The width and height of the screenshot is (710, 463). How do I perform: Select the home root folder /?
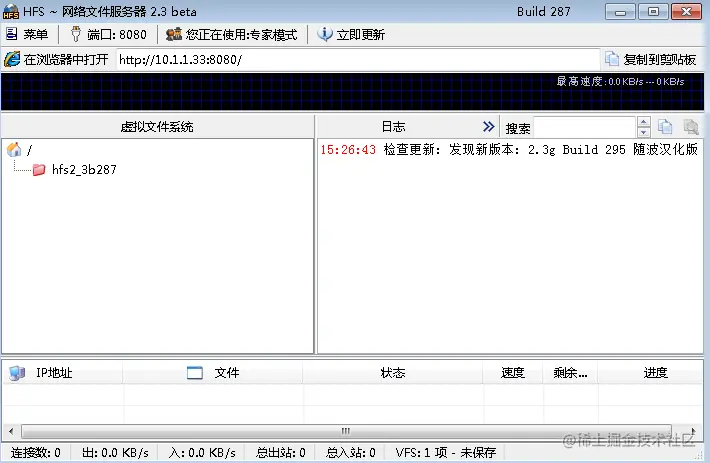coord(19,149)
